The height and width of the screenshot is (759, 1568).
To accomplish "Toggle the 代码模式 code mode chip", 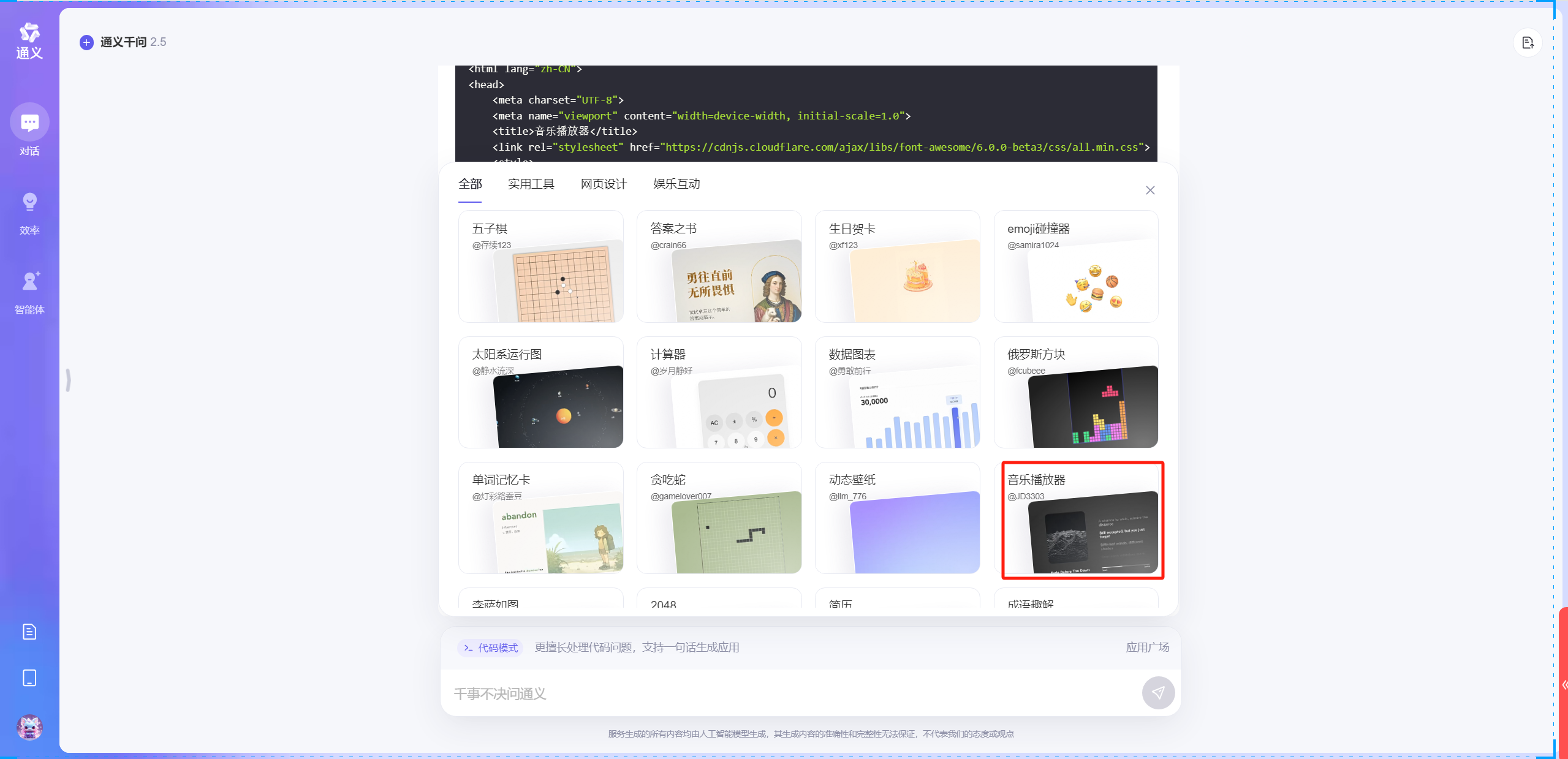I will tap(491, 648).
